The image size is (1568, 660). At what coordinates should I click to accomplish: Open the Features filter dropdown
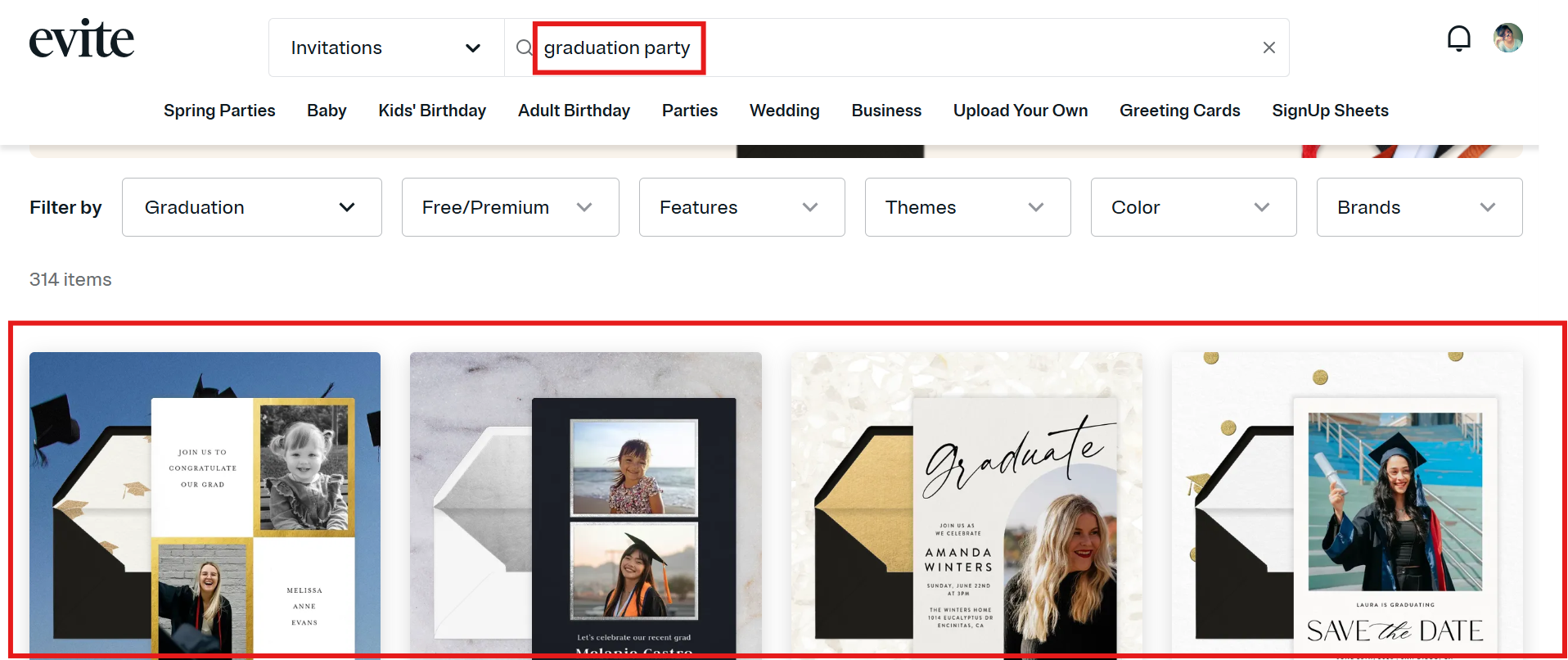(741, 207)
